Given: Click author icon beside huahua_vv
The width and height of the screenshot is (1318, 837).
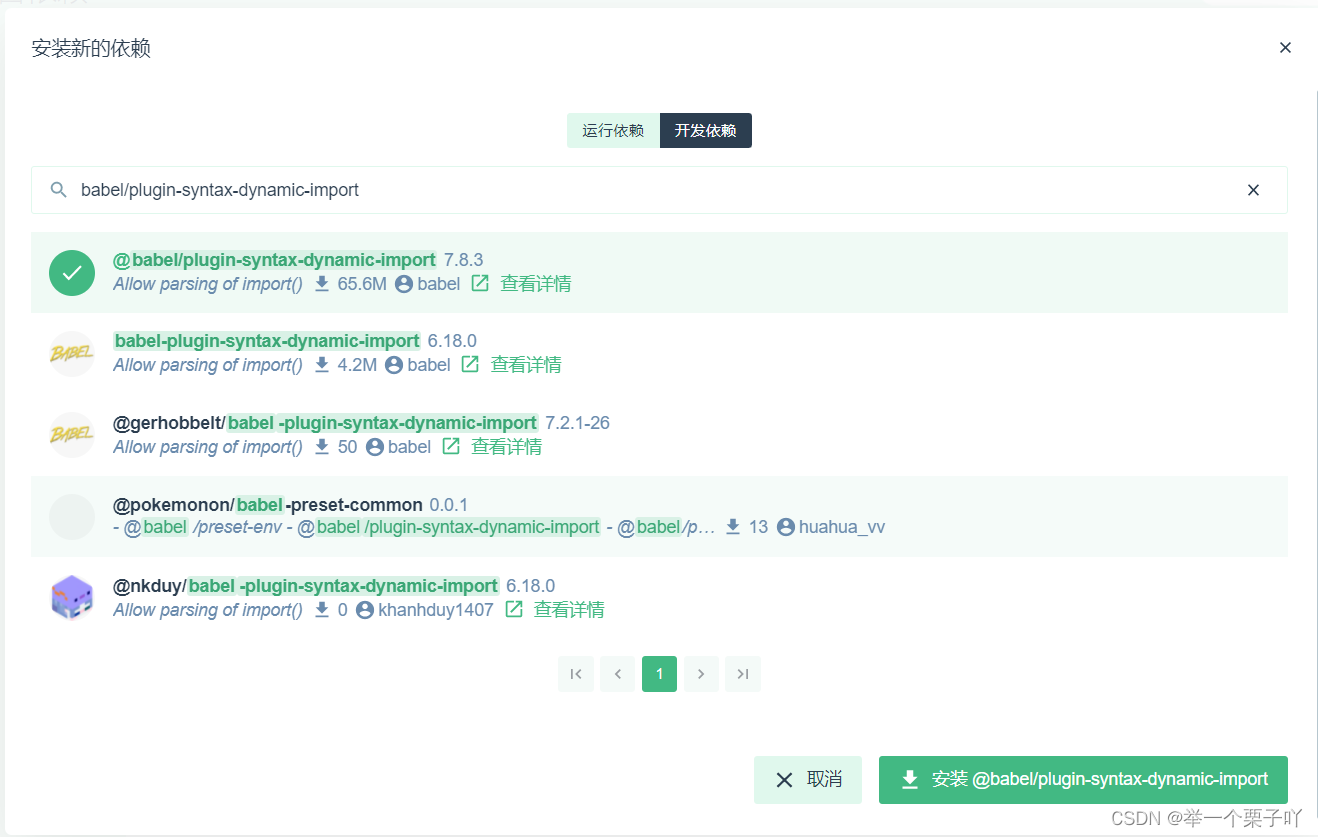Looking at the screenshot, I should [786, 527].
